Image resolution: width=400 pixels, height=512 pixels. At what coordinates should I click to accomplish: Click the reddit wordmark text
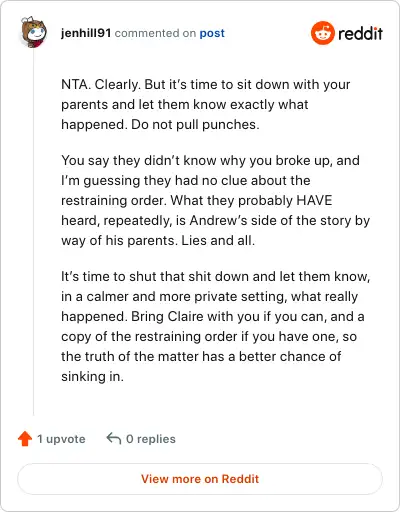point(360,34)
